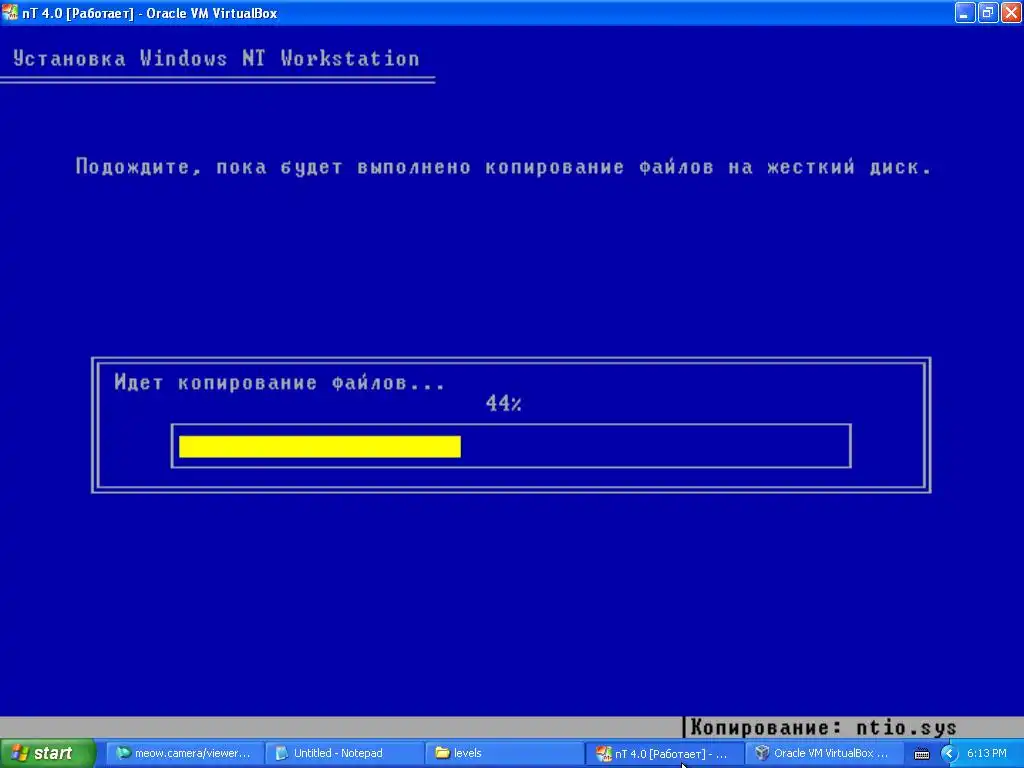1024x768 pixels.
Task: Click the 44% progress percentage text
Action: click(x=504, y=403)
